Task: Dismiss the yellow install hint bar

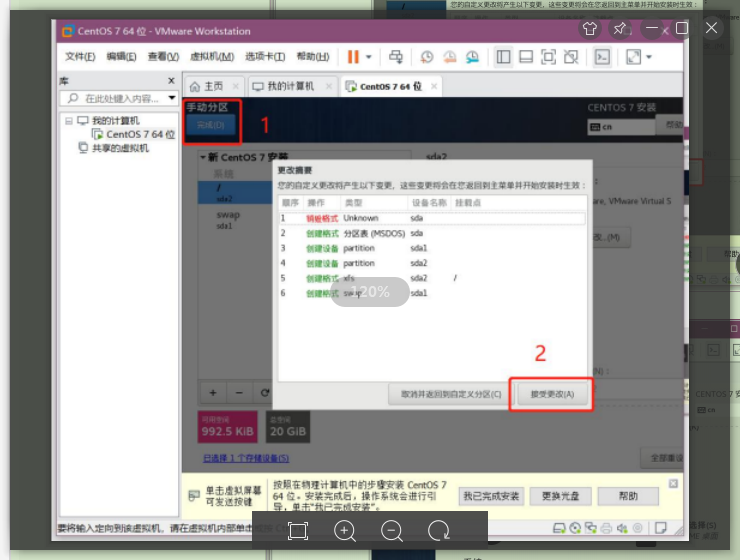Action: (x=673, y=484)
